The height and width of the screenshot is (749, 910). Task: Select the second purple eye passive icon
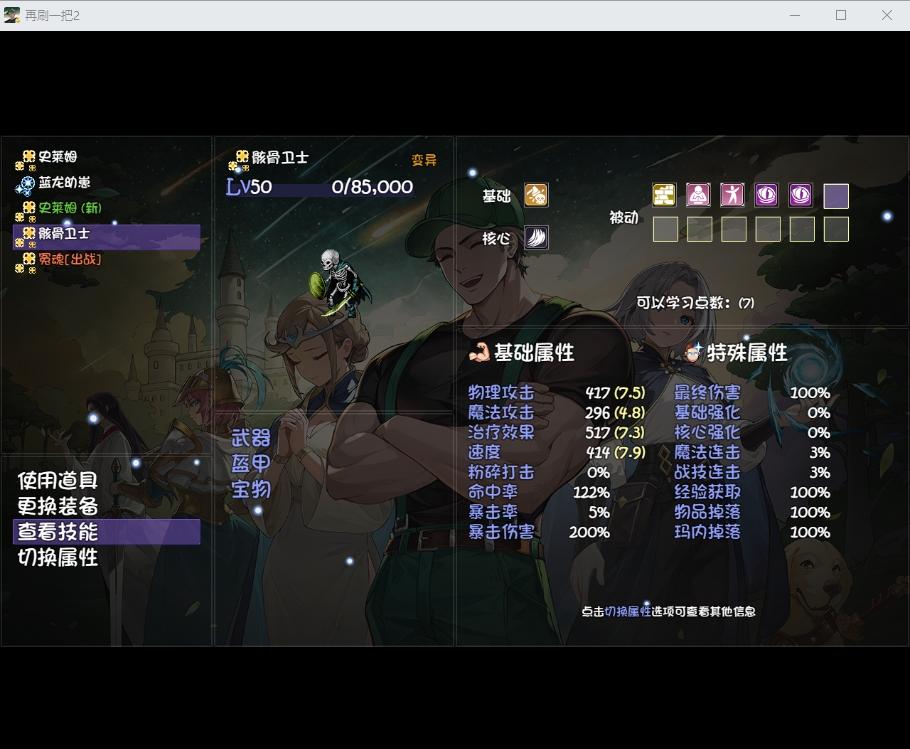[x=801, y=196]
